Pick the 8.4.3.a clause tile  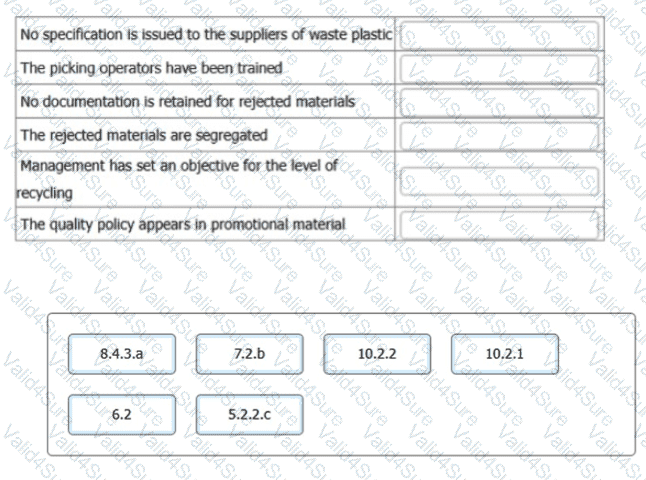point(121,355)
